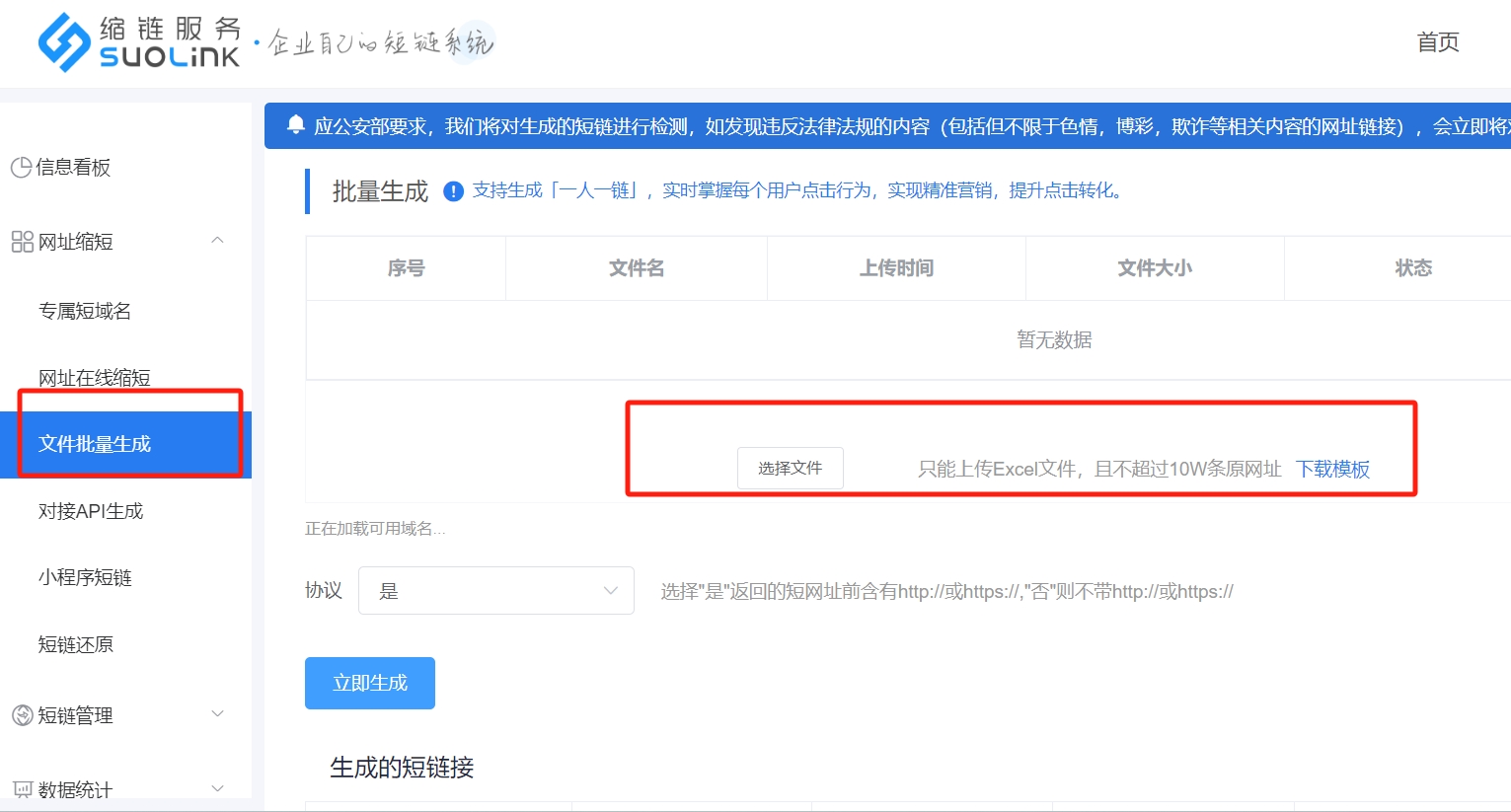Open 短链还原 menu entry
Screen dimensions: 1511x812
[76, 645]
